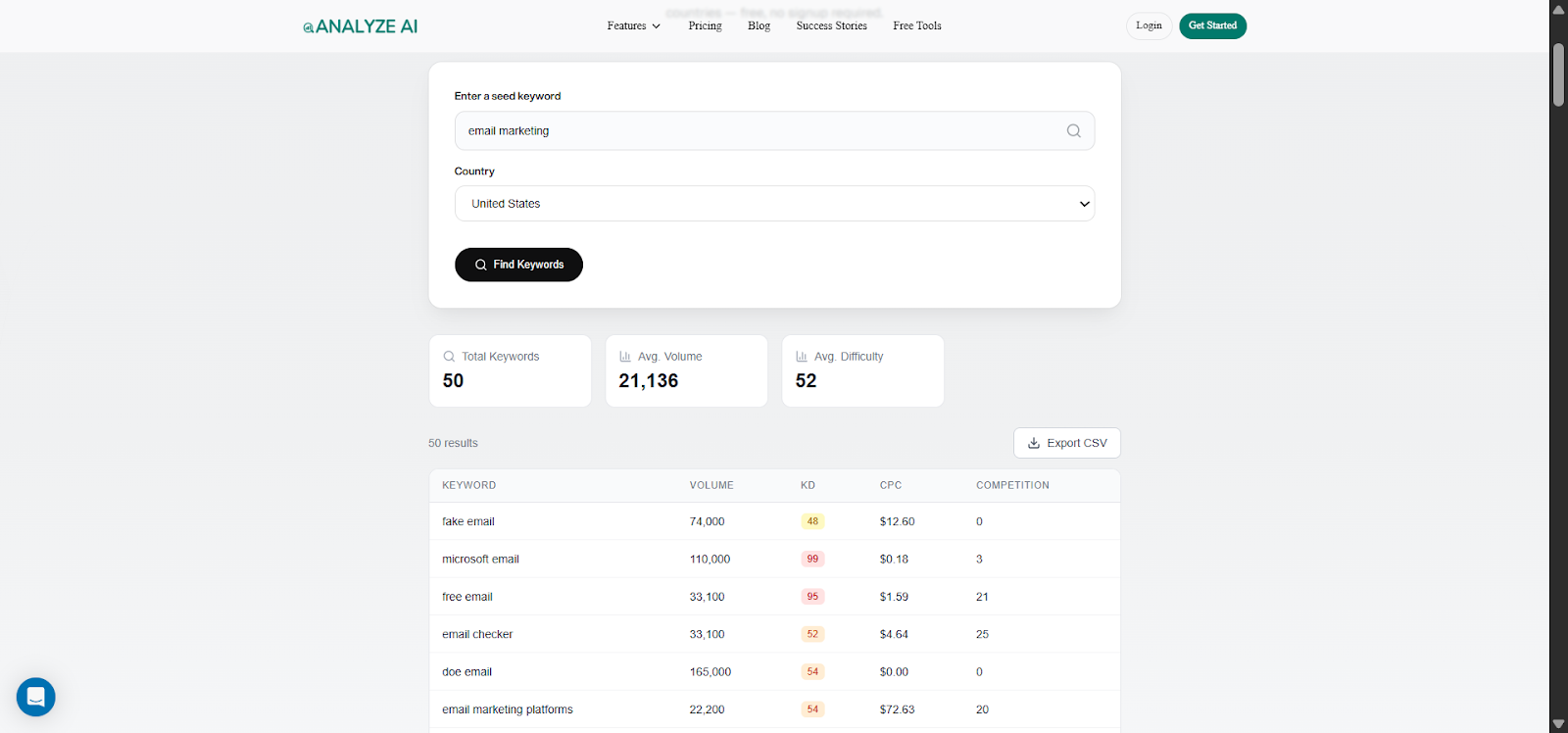
Task: Open Free Tools
Action: coord(917,26)
